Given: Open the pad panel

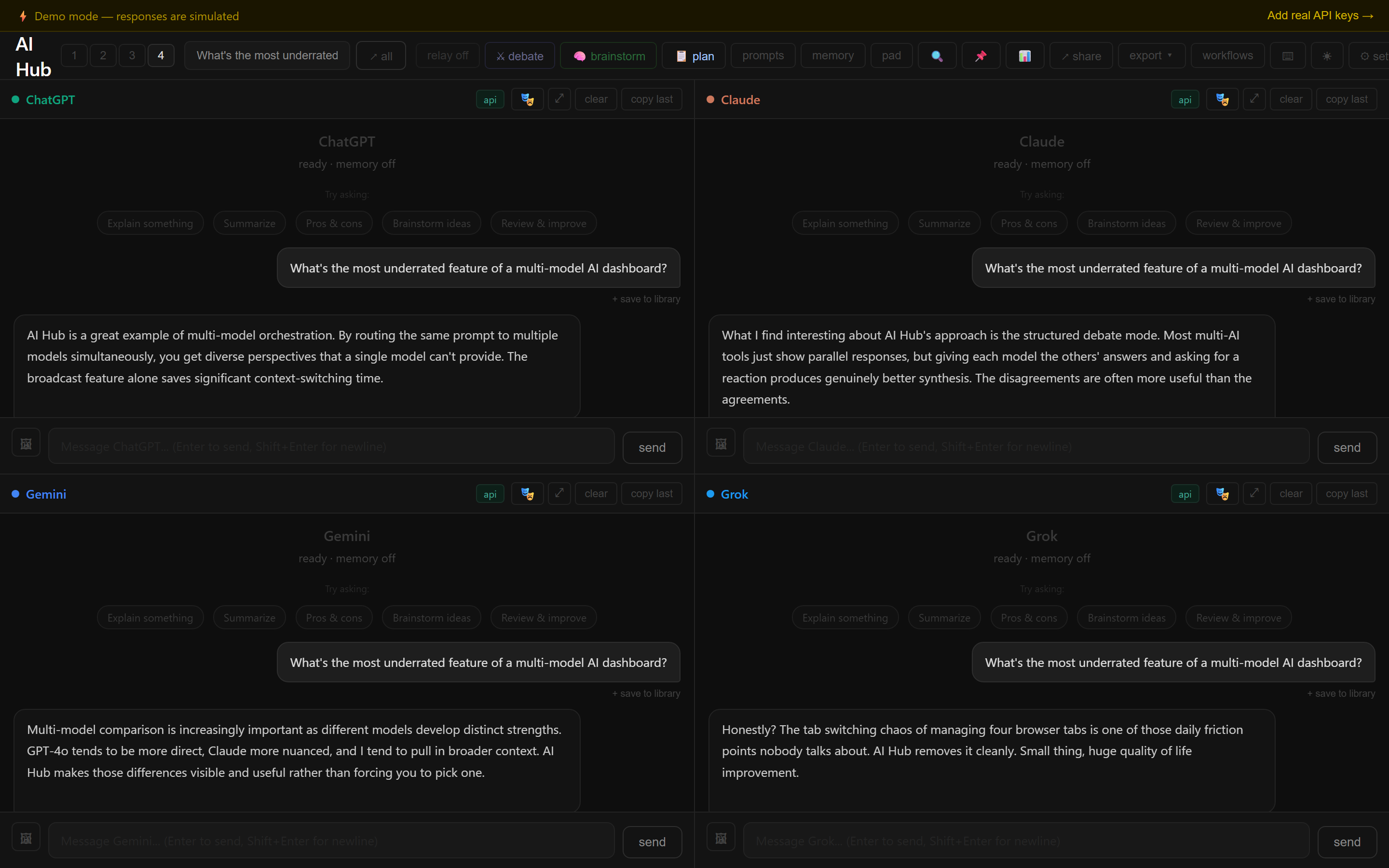Looking at the screenshot, I should 891,55.
